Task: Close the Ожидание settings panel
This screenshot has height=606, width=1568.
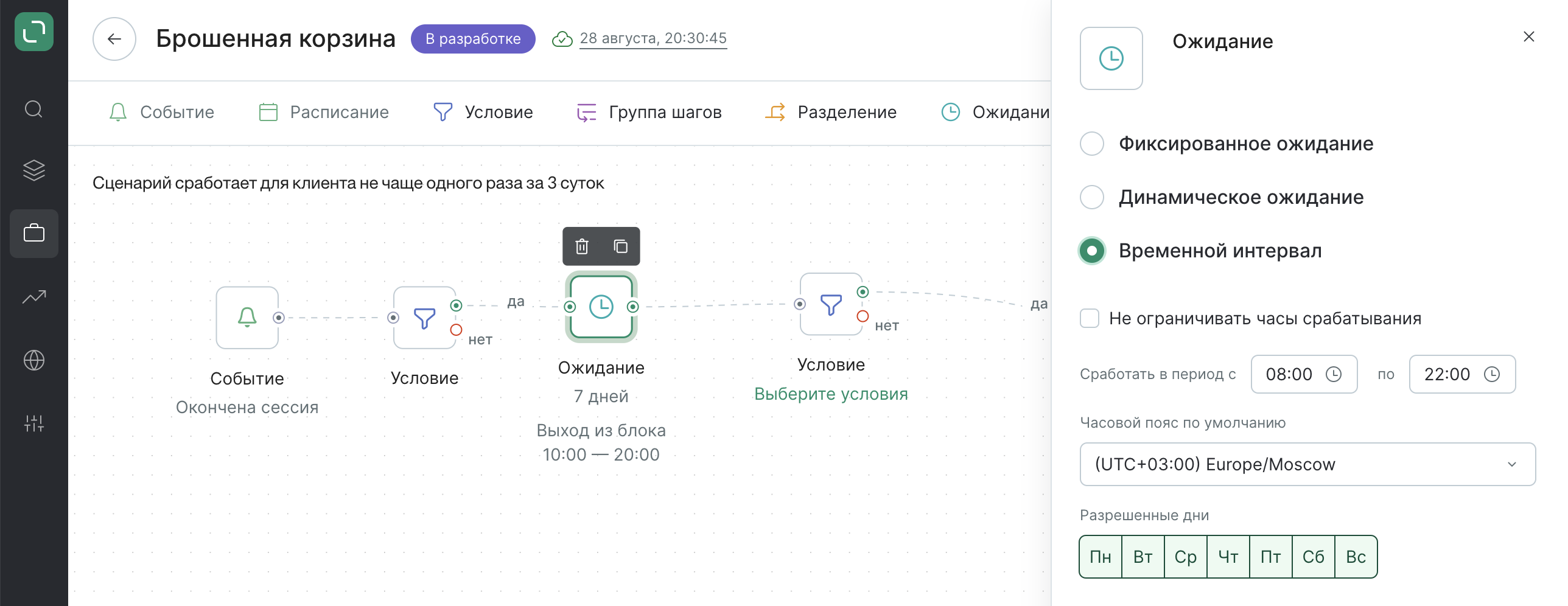Action: 1528,37
